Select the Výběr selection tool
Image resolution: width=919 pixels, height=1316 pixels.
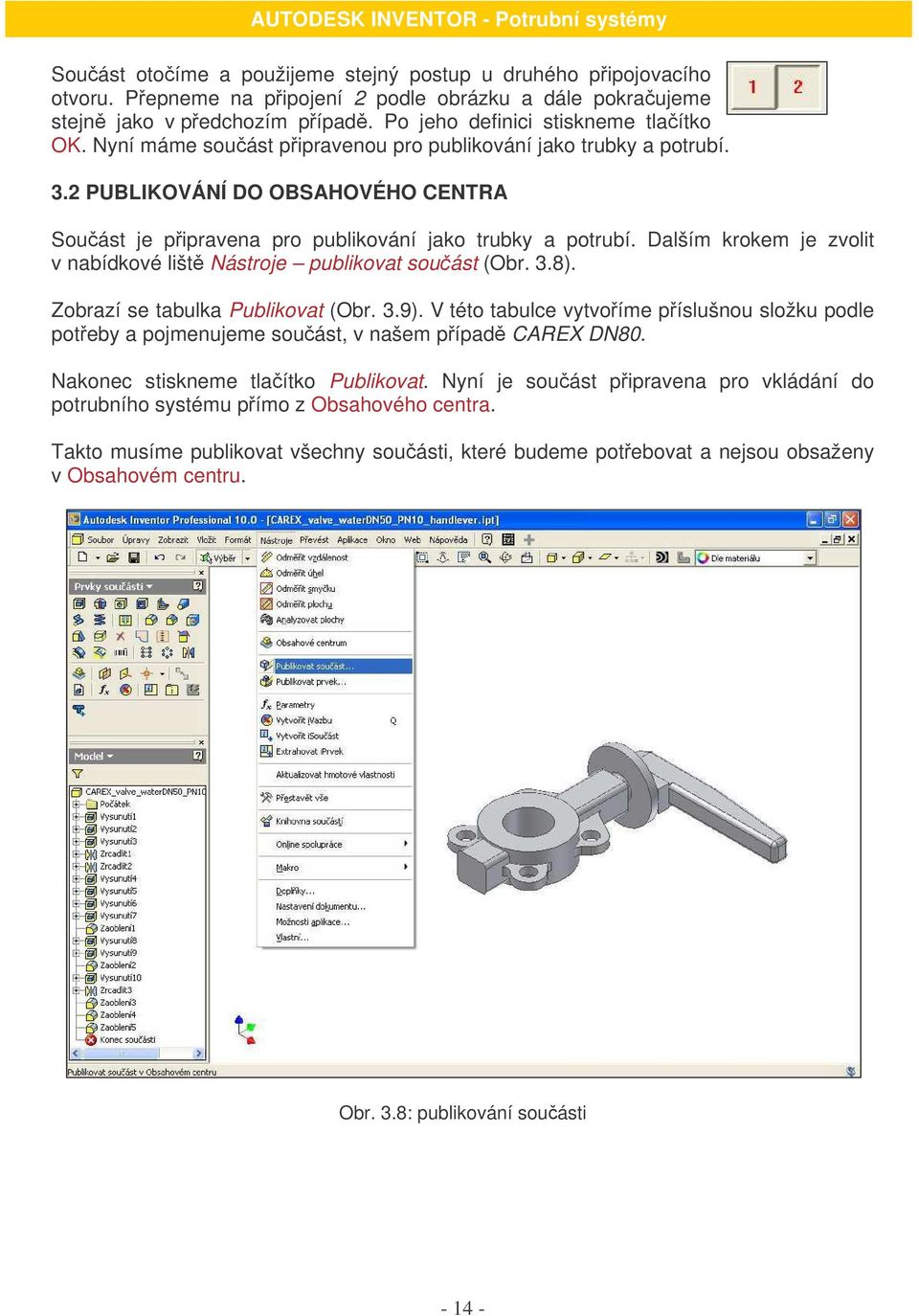(x=218, y=557)
